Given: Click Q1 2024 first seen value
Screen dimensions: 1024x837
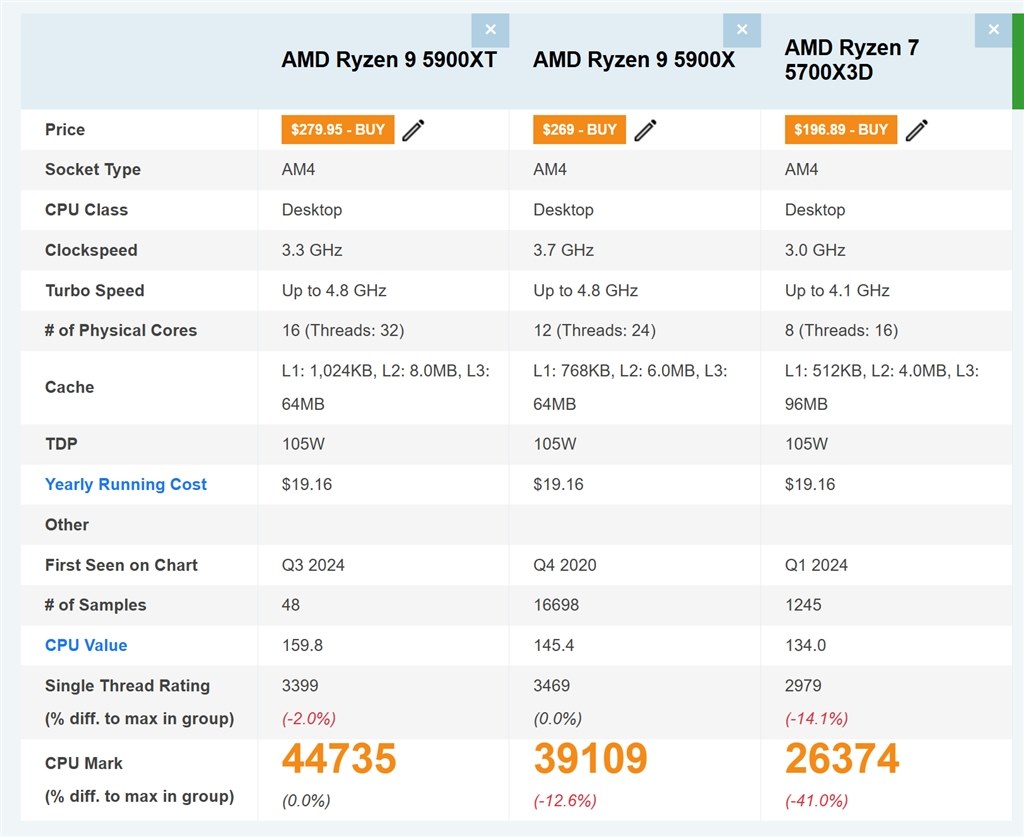Looking at the screenshot, I should point(816,565).
